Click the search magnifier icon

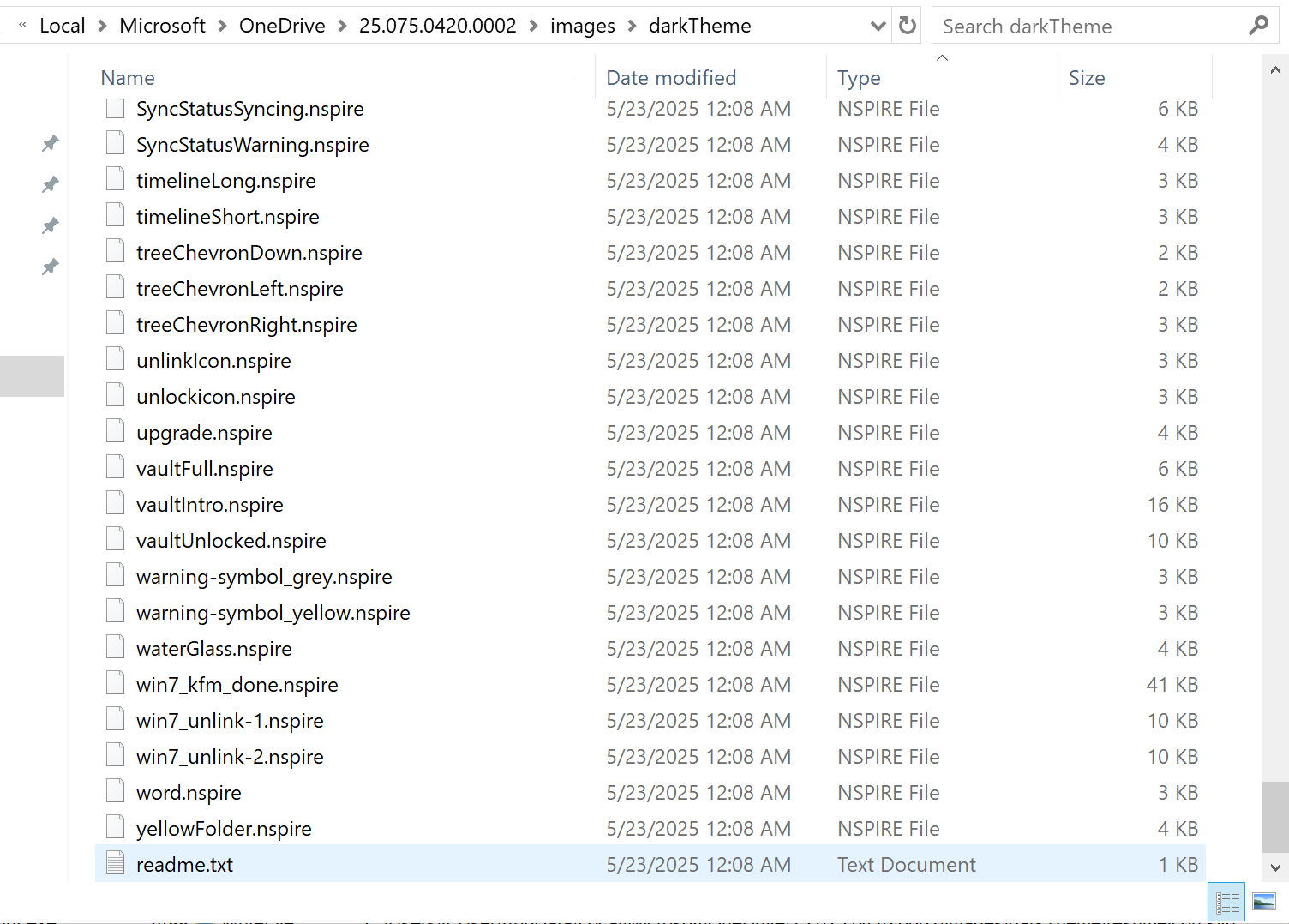click(x=1258, y=26)
